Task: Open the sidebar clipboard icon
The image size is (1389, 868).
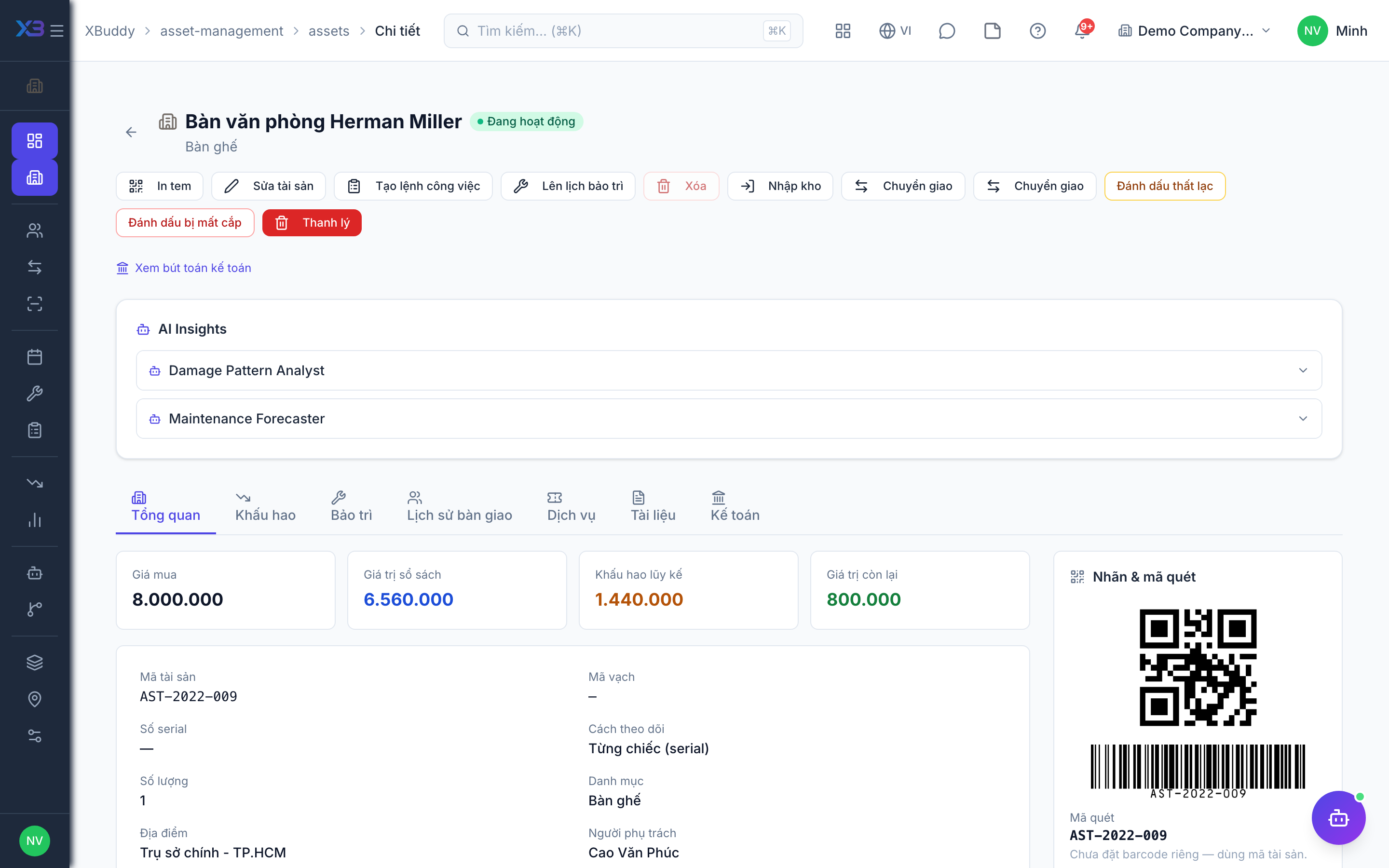Action: coord(34,430)
